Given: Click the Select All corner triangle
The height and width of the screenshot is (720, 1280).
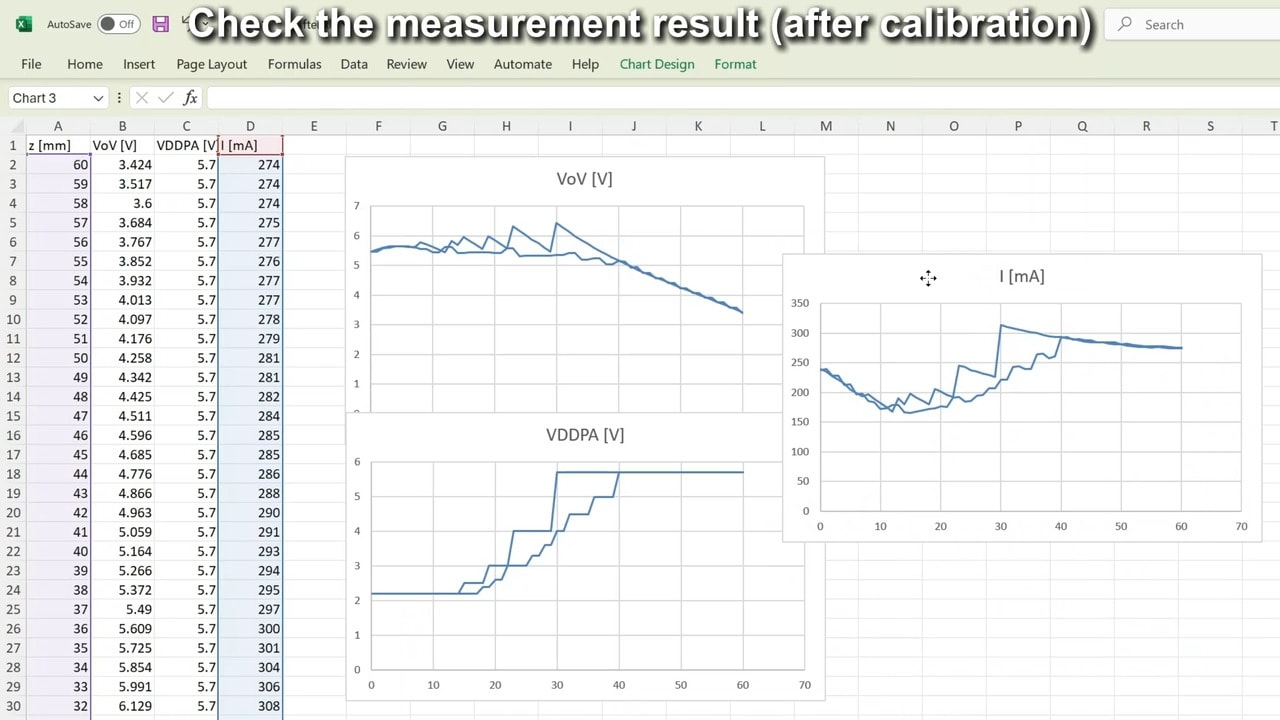Looking at the screenshot, I should point(13,127).
